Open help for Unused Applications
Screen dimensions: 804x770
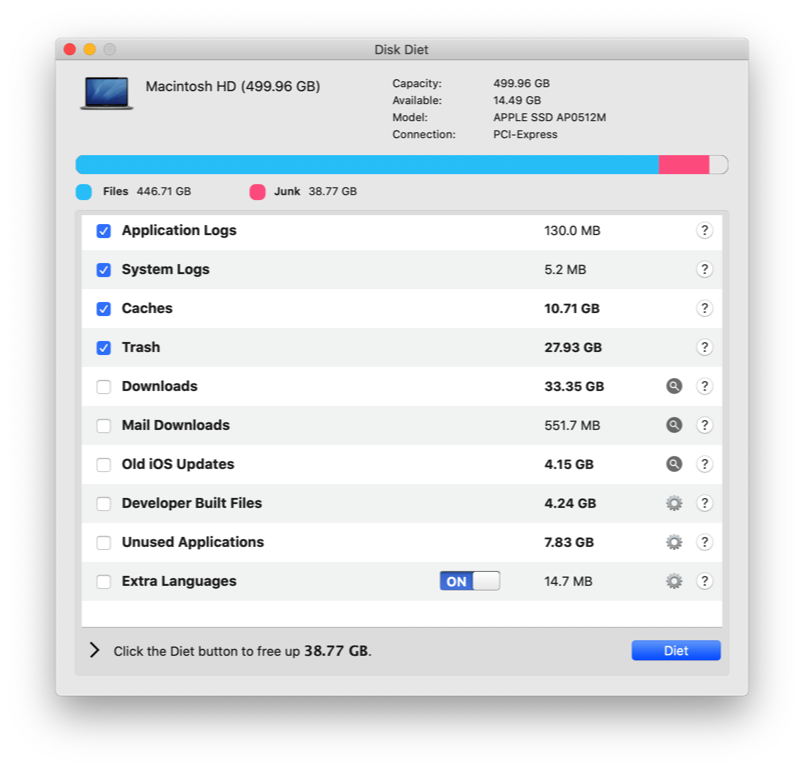coord(705,542)
